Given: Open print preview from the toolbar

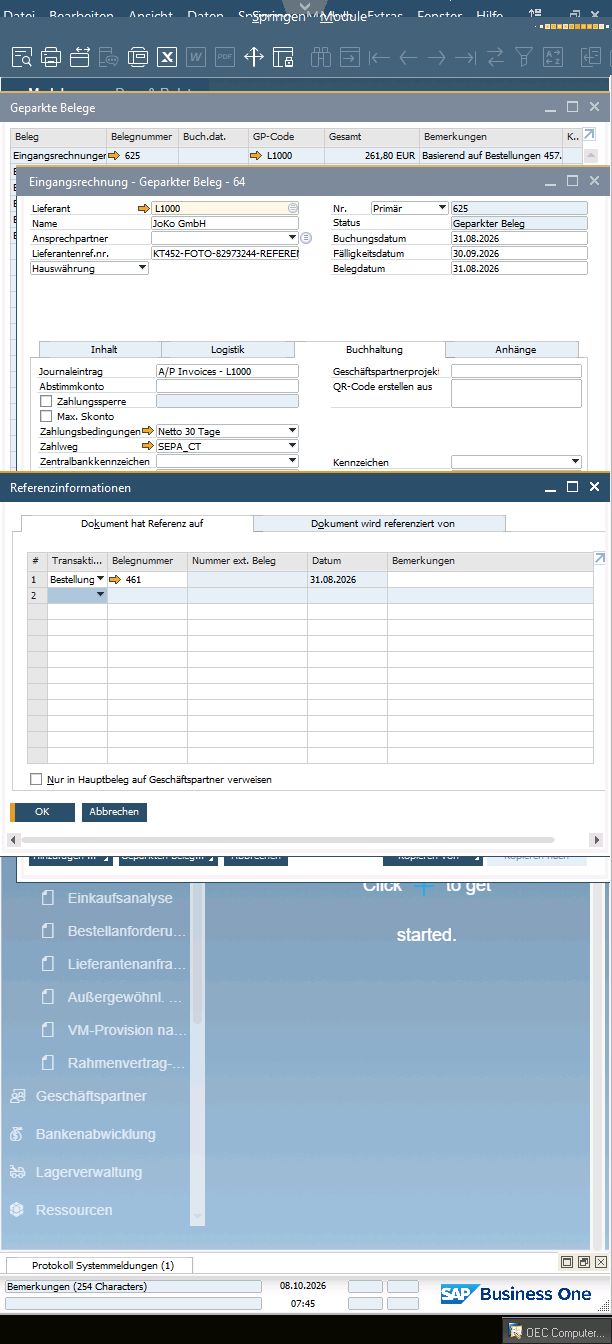Looking at the screenshot, I should click(22, 57).
